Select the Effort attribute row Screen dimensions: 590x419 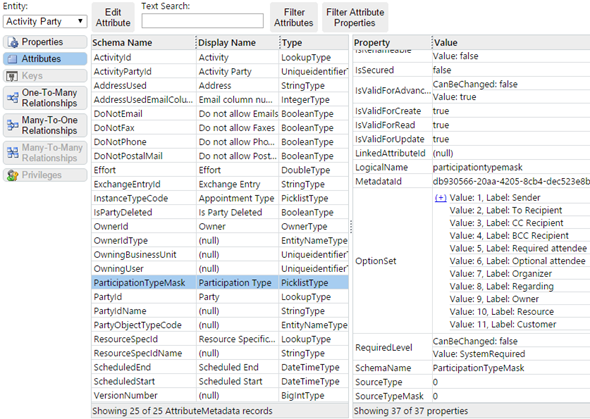coord(220,170)
